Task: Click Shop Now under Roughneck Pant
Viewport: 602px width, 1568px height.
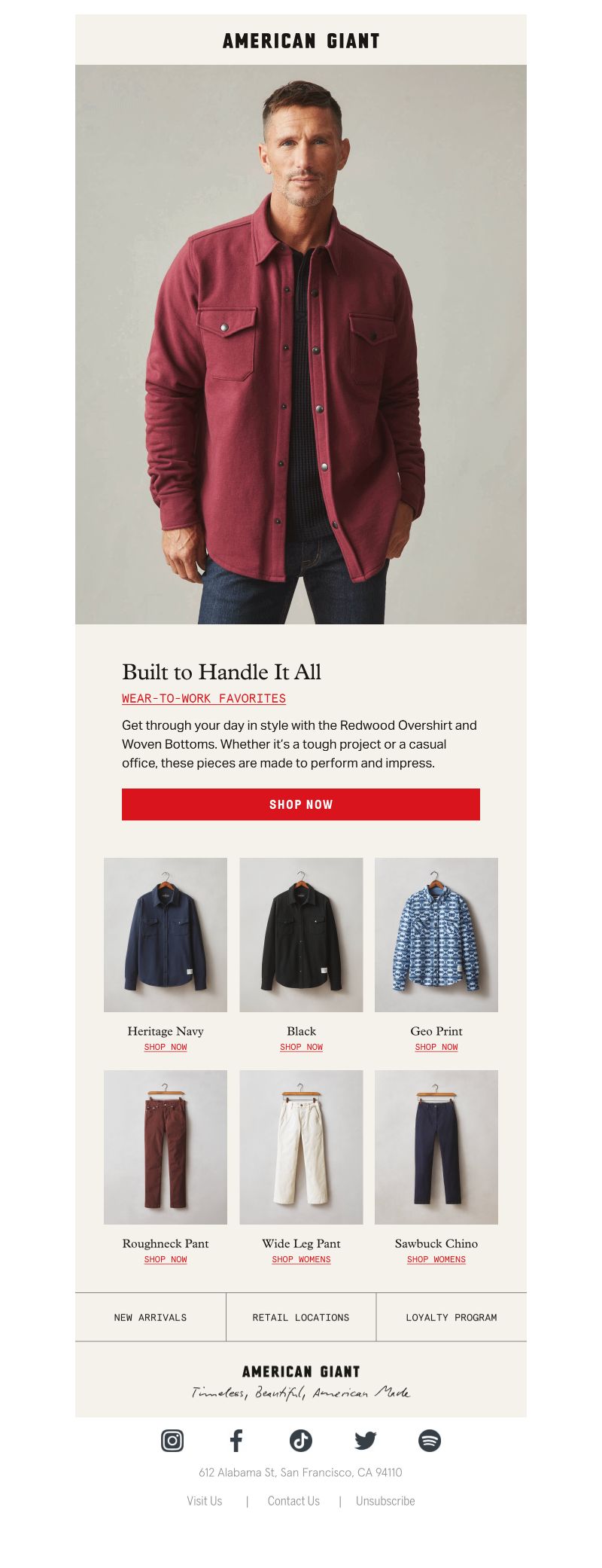Action: [x=166, y=1259]
